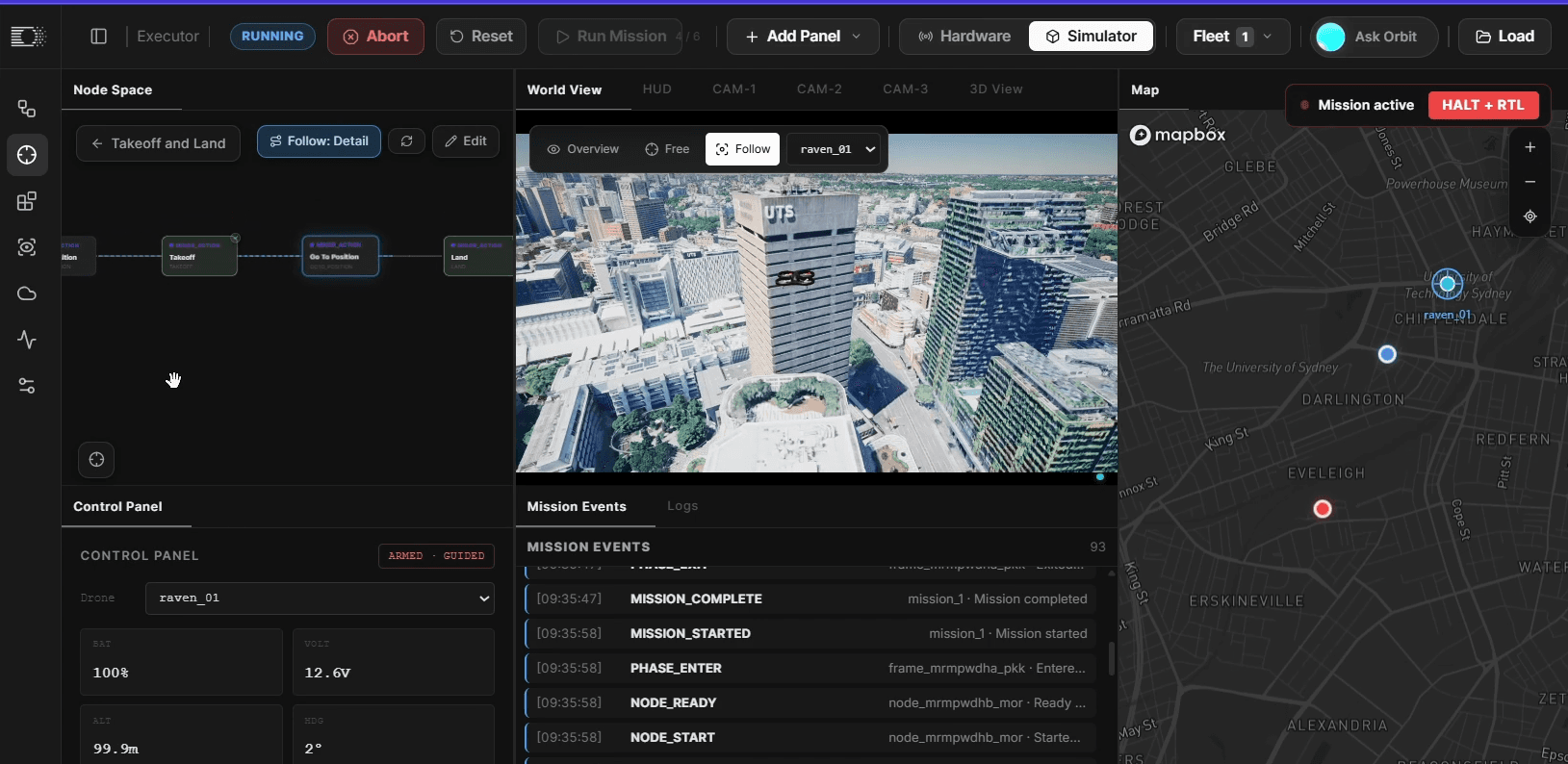The image size is (1568, 764).
Task: Click the red waypoint marker on map
Action: pyautogui.click(x=1323, y=508)
